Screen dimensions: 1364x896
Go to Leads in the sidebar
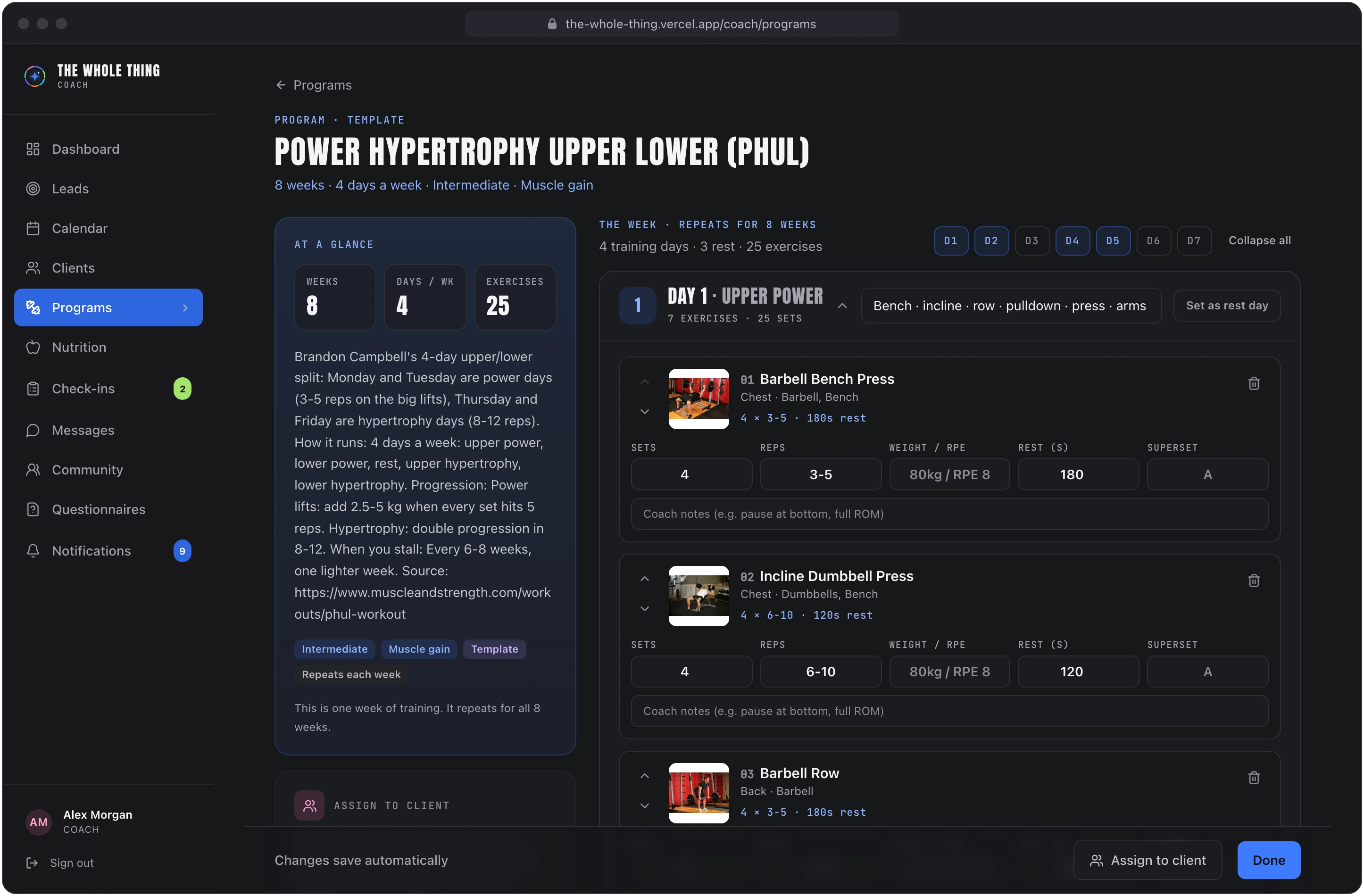(x=108, y=189)
